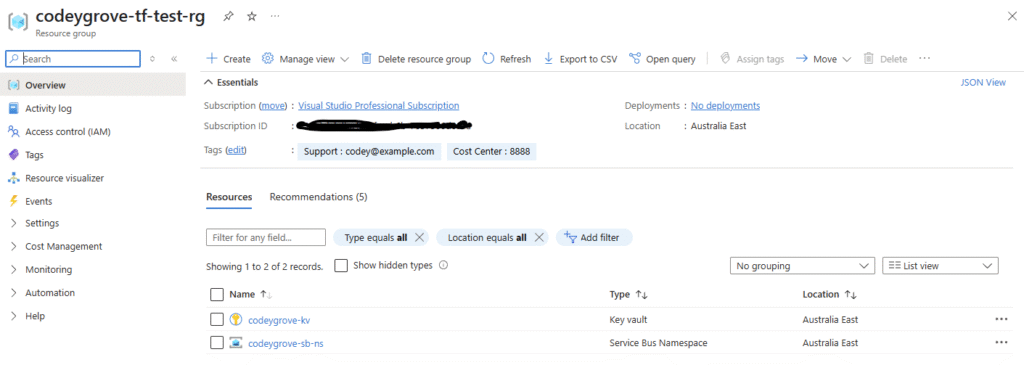Viewport: 1024px width, 365px height.
Task: Click Assign tags in toolbar
Action: coord(752,59)
